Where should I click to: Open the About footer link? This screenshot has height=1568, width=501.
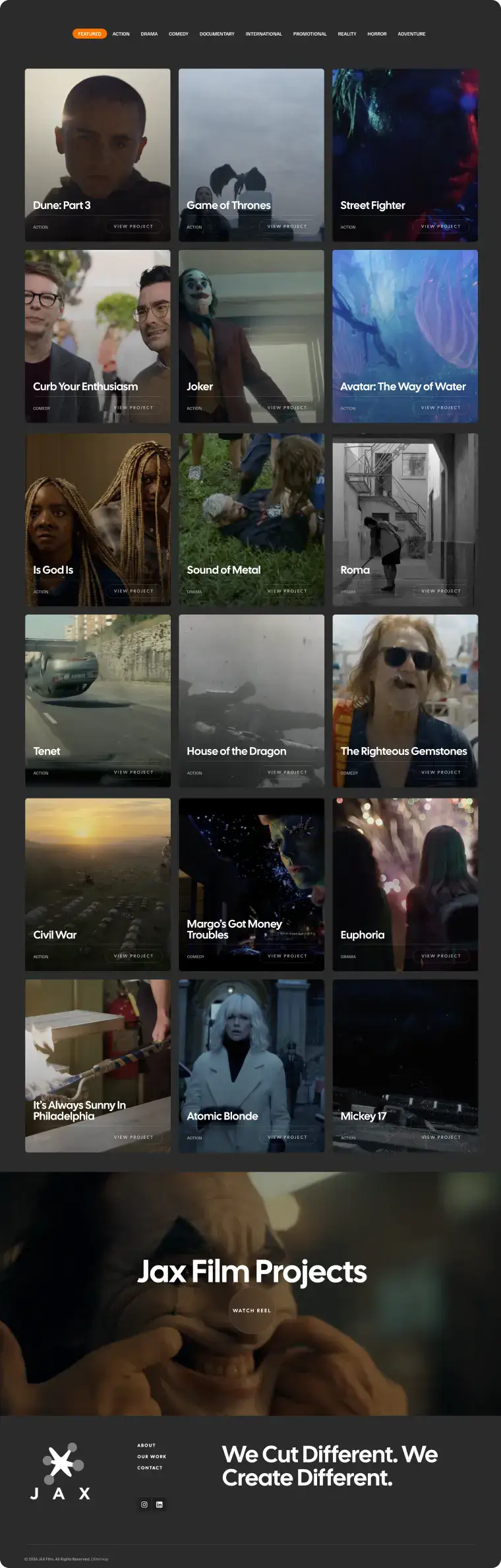pos(146,1445)
